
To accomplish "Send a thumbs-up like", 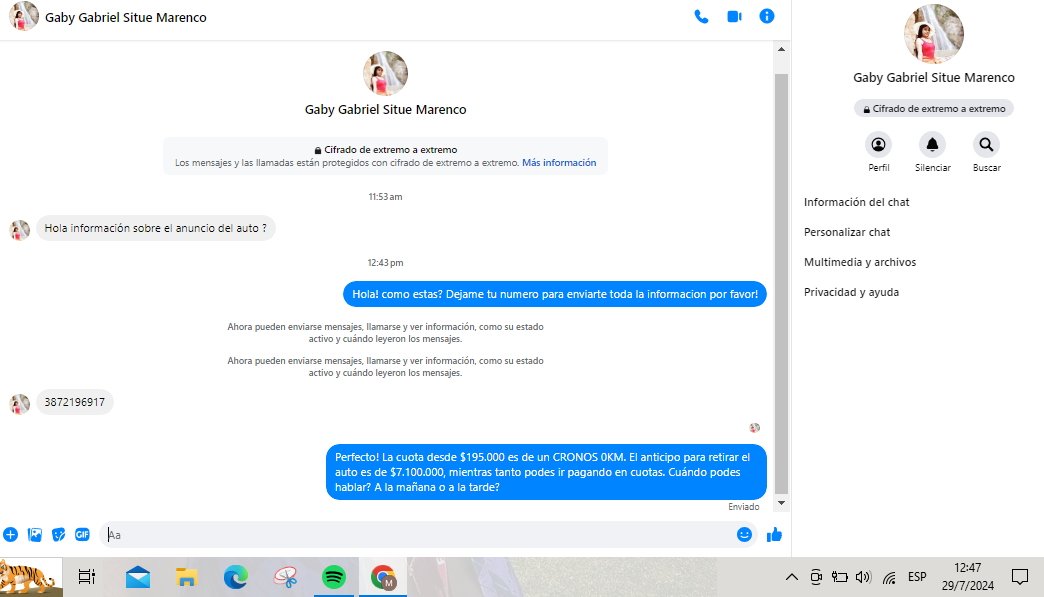I will click(774, 535).
